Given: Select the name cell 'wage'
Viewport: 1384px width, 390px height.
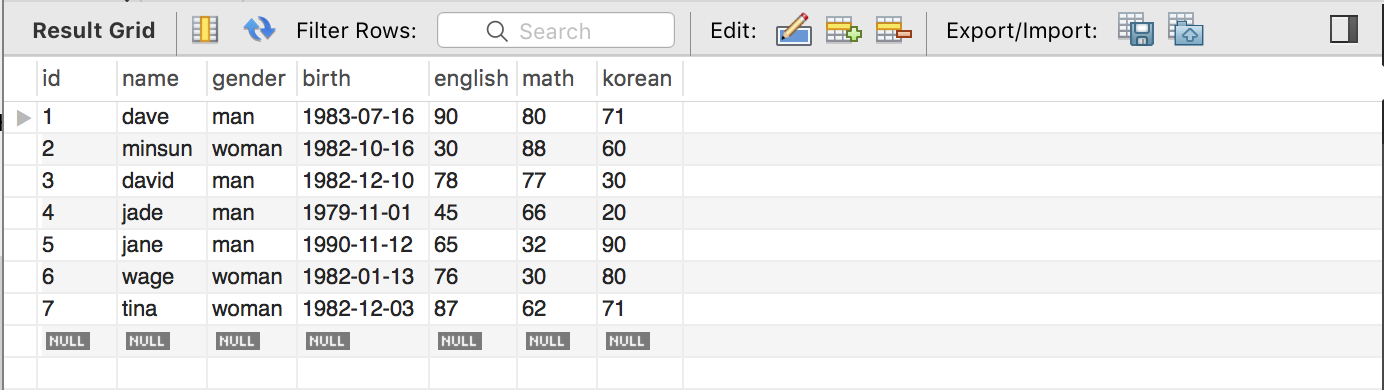Looking at the screenshot, I should tap(162, 277).
